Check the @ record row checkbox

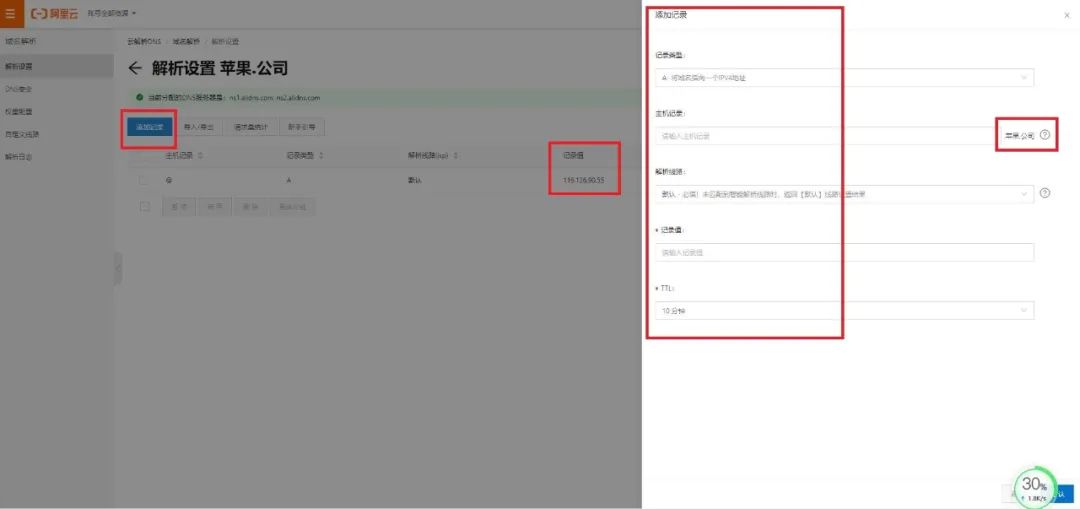click(x=144, y=180)
